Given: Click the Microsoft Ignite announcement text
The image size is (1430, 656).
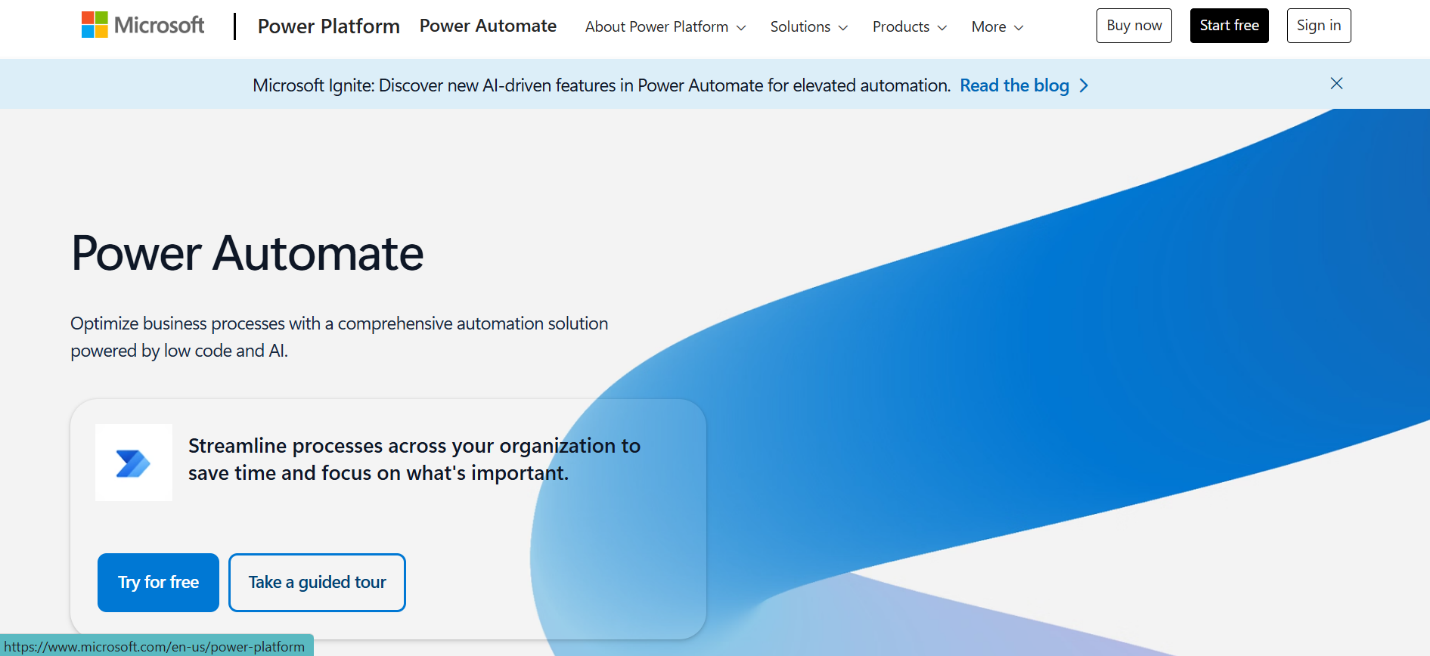Looking at the screenshot, I should pyautogui.click(x=601, y=85).
